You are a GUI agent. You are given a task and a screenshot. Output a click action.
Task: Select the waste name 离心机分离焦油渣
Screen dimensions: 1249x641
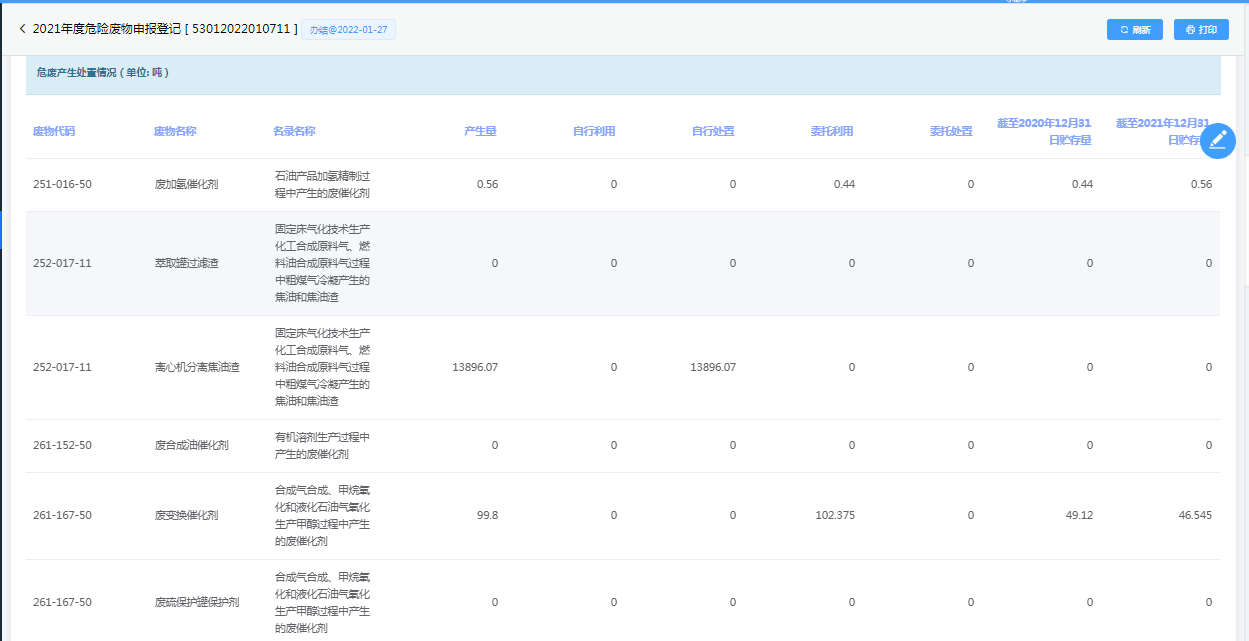[197, 367]
